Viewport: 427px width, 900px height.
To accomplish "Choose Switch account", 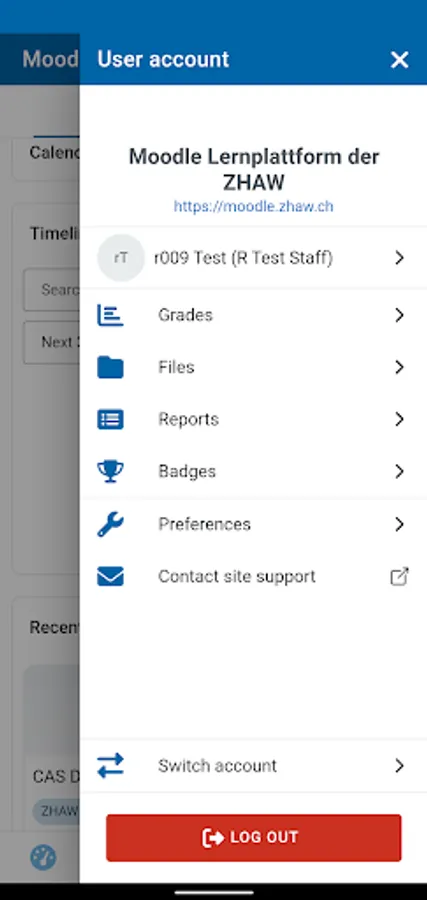I will pos(253,766).
